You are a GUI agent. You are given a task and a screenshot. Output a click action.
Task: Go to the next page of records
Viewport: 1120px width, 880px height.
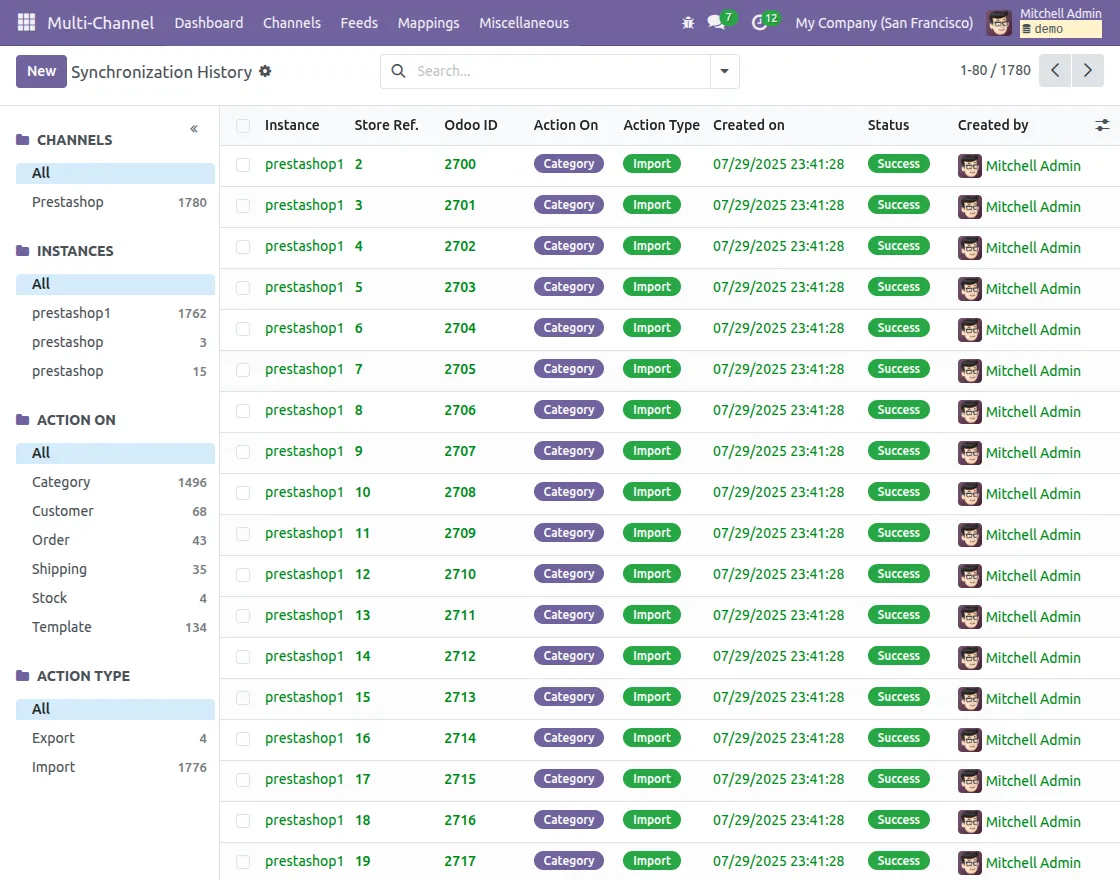pos(1087,71)
